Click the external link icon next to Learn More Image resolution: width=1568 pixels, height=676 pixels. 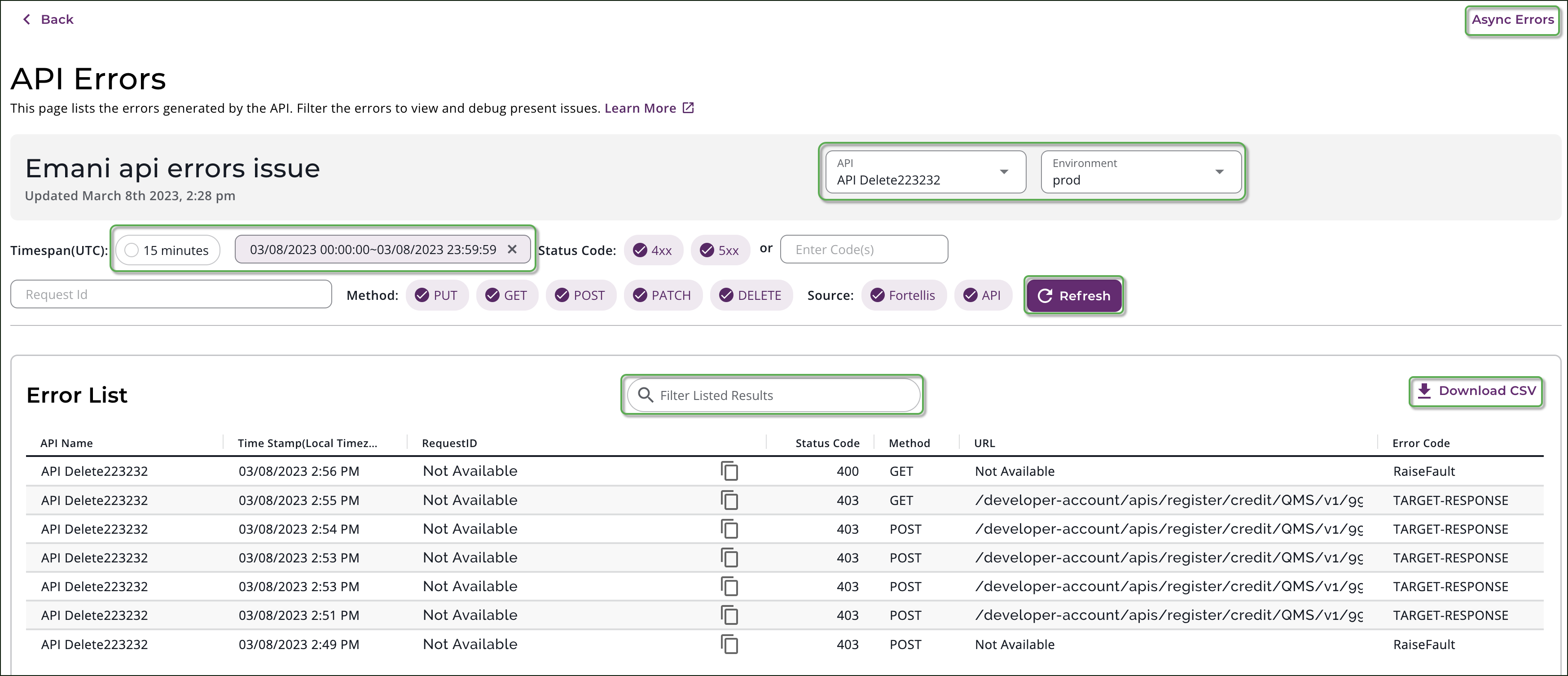688,108
